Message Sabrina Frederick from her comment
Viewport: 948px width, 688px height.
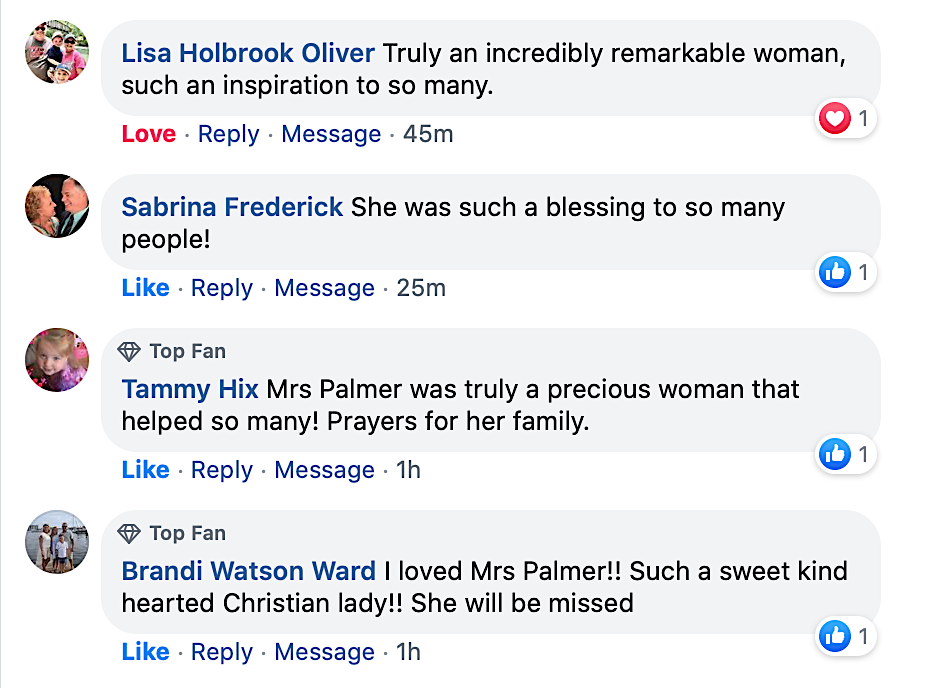tap(324, 288)
